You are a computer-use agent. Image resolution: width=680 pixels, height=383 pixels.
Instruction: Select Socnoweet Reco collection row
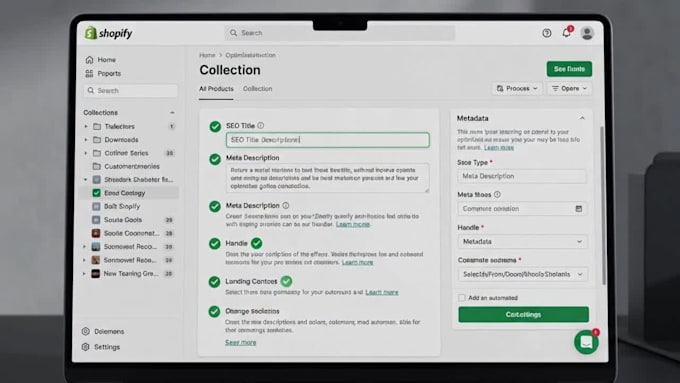(x=129, y=246)
